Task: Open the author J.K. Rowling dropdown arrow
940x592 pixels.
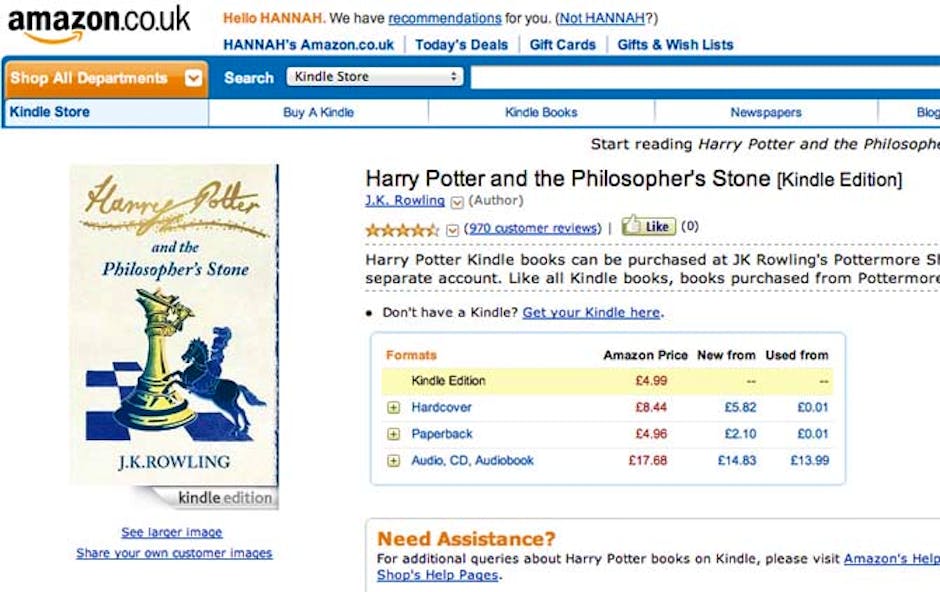Action: click(x=457, y=202)
